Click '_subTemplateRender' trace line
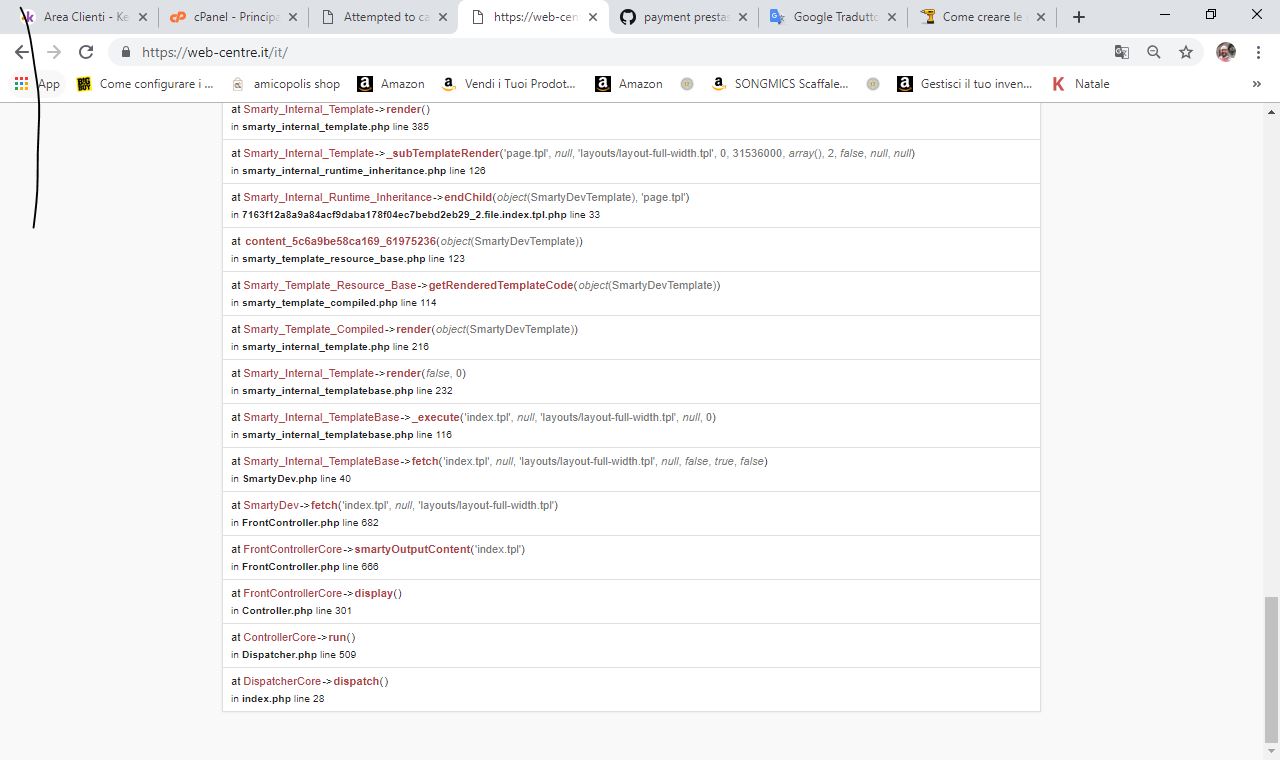Viewport: 1280px width, 760px height. click(573, 153)
